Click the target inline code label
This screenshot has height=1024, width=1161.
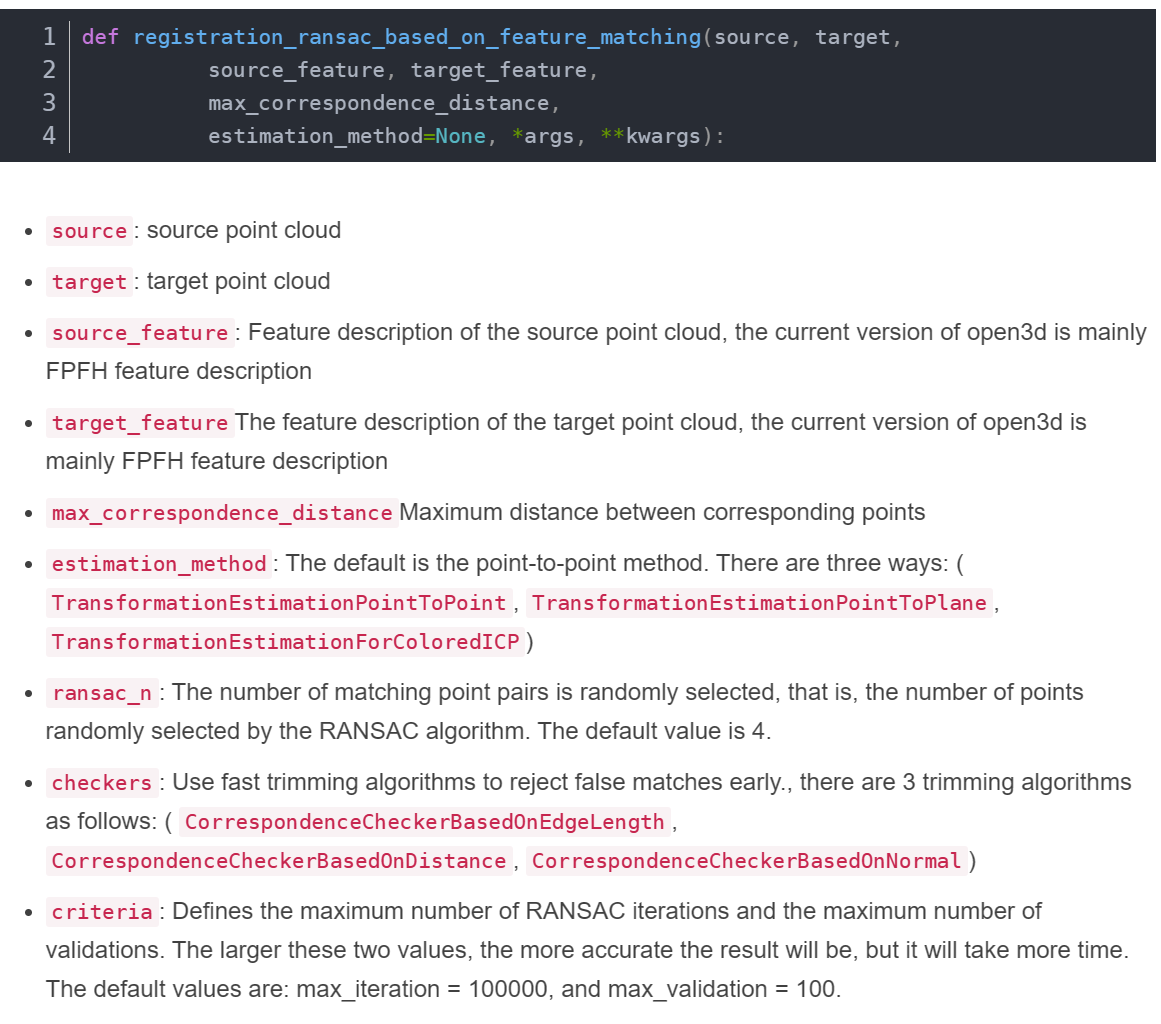click(x=88, y=282)
